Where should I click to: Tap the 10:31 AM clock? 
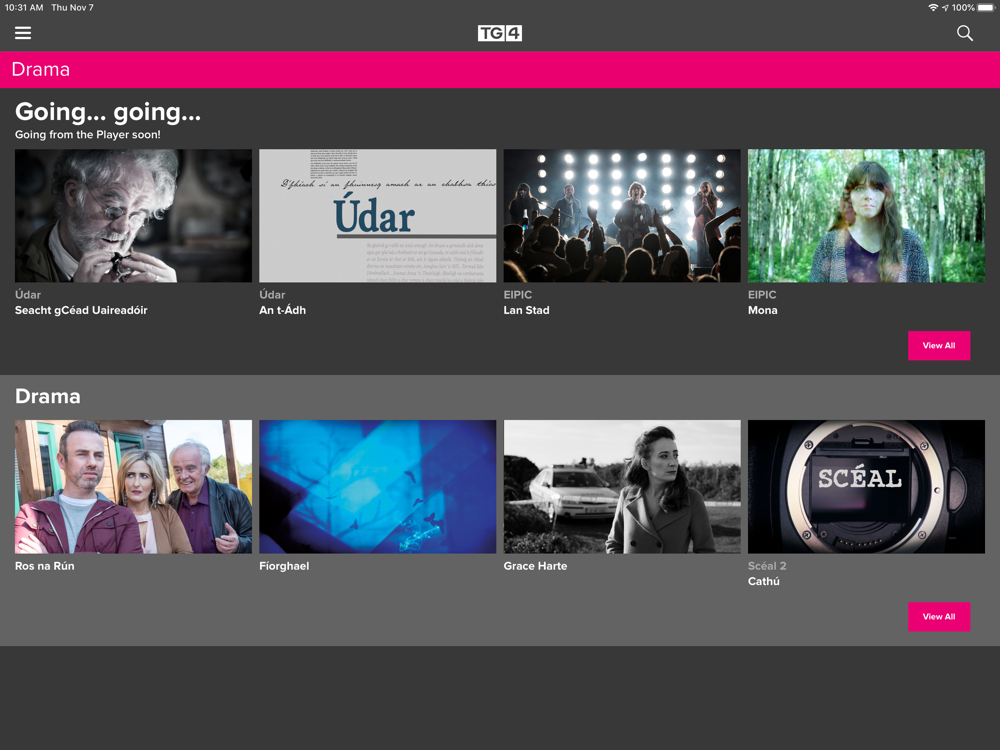coord(24,8)
